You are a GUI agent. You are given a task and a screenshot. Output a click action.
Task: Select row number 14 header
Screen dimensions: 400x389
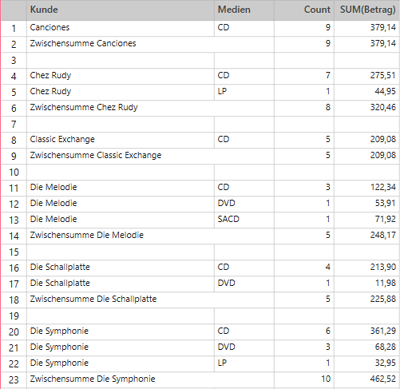tap(14, 236)
